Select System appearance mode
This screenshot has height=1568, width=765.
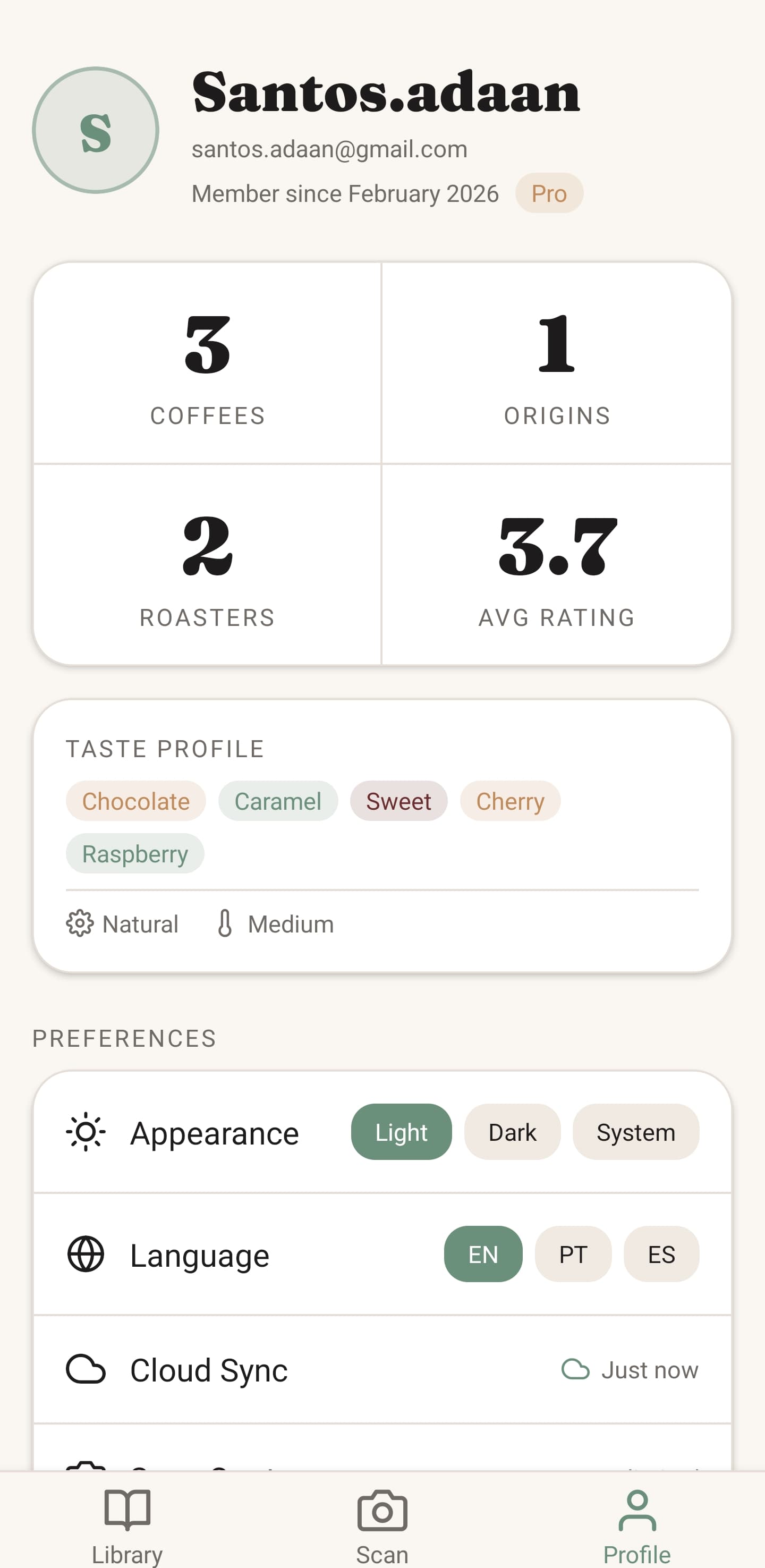click(x=636, y=1132)
